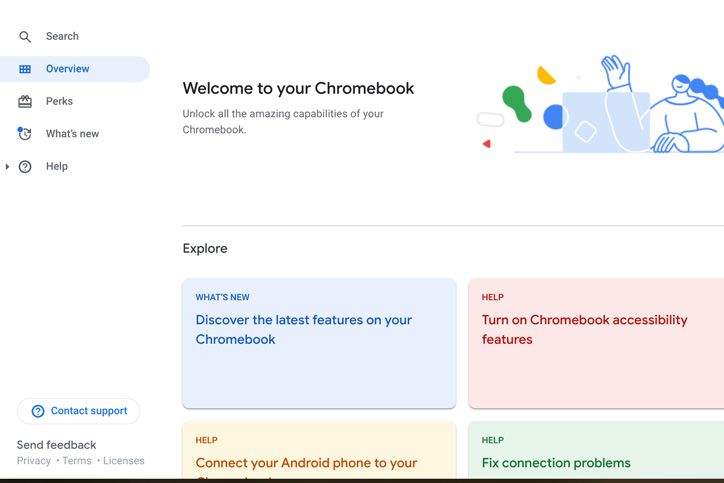The image size is (724, 483).
Task: Click the Send feedback link
Action: point(56,445)
